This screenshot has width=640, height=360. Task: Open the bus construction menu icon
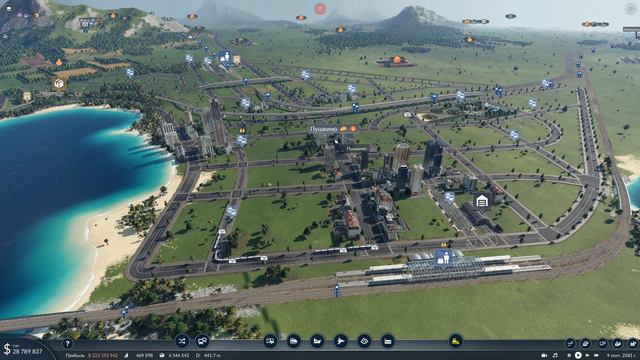click(x=270, y=341)
